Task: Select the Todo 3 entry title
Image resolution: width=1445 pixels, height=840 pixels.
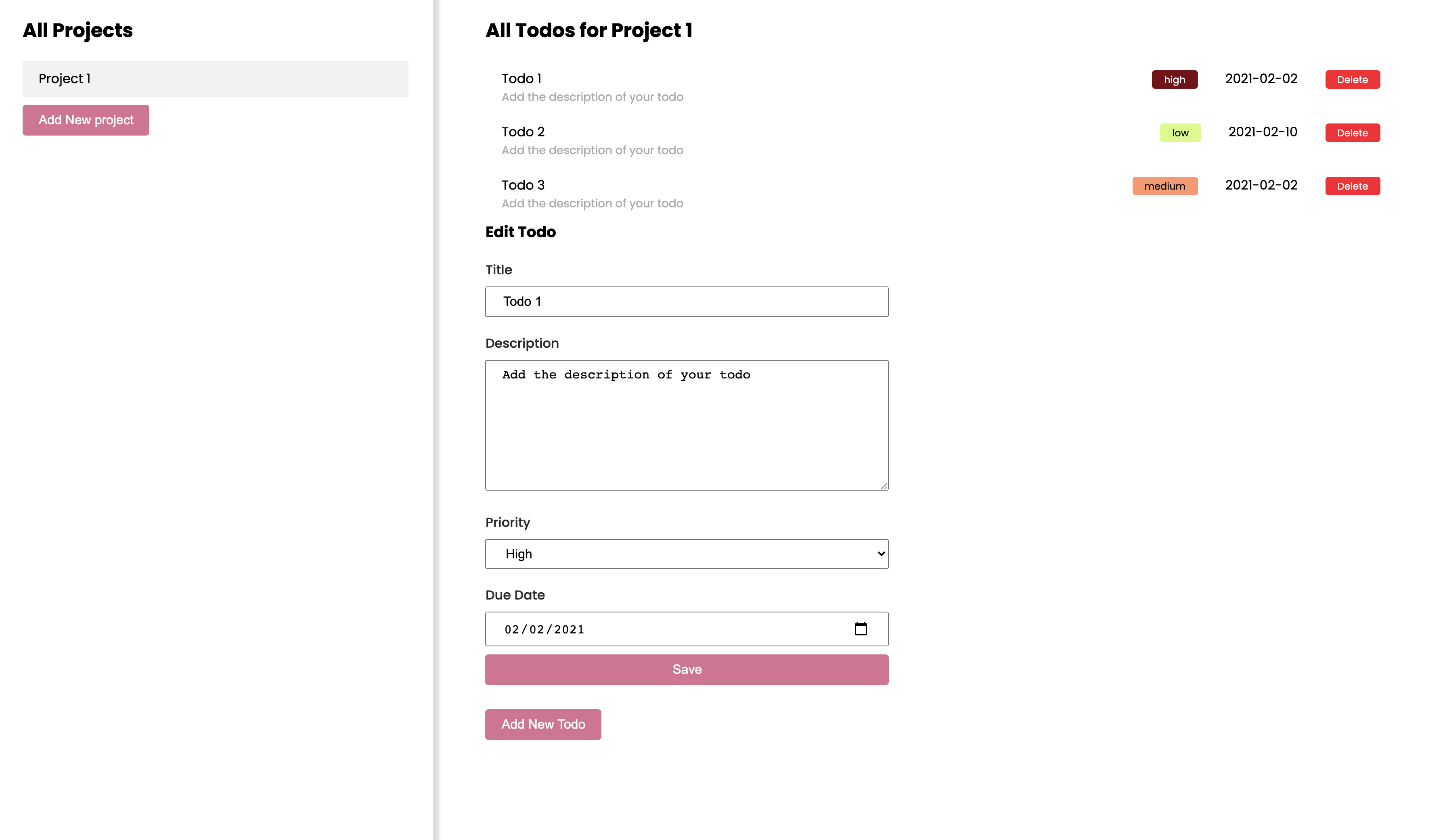Action: [522, 185]
